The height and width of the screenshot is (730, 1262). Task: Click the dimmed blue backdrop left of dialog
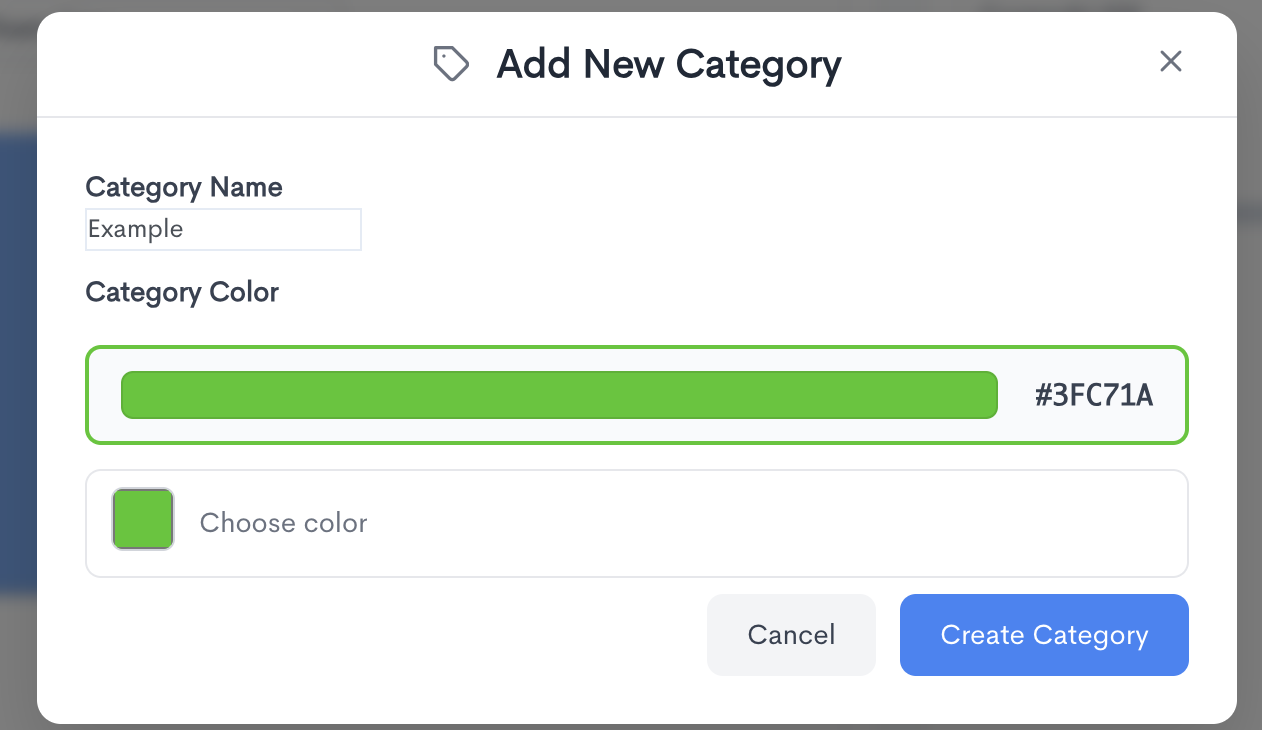17,360
